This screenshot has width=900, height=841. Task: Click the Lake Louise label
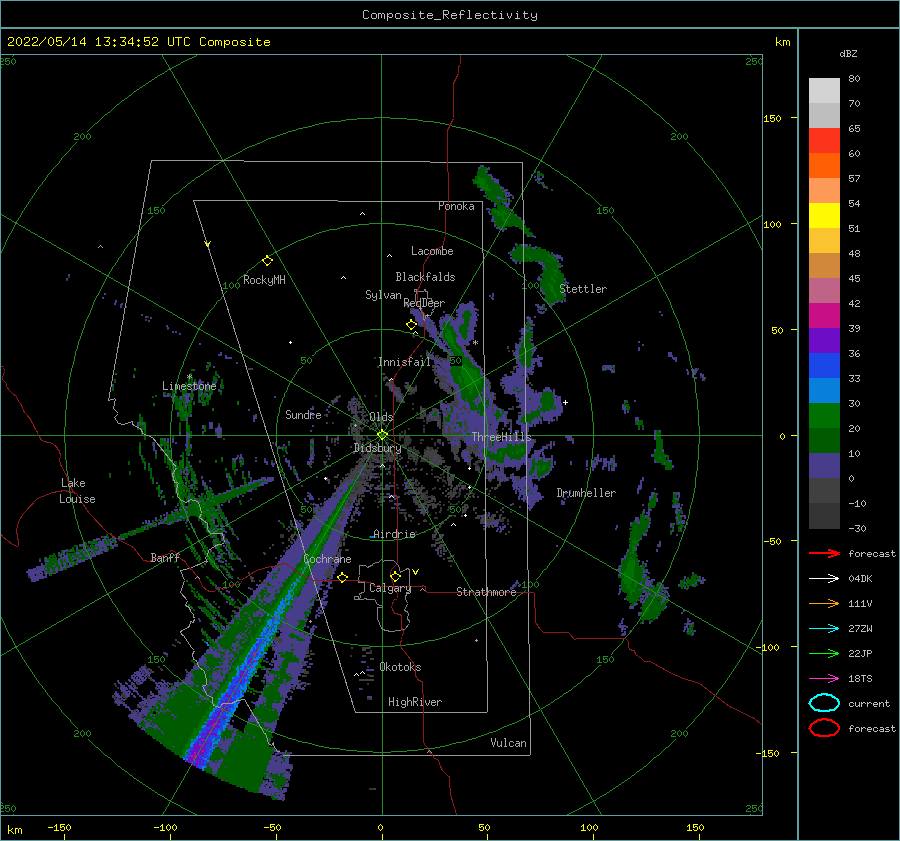(x=77, y=491)
